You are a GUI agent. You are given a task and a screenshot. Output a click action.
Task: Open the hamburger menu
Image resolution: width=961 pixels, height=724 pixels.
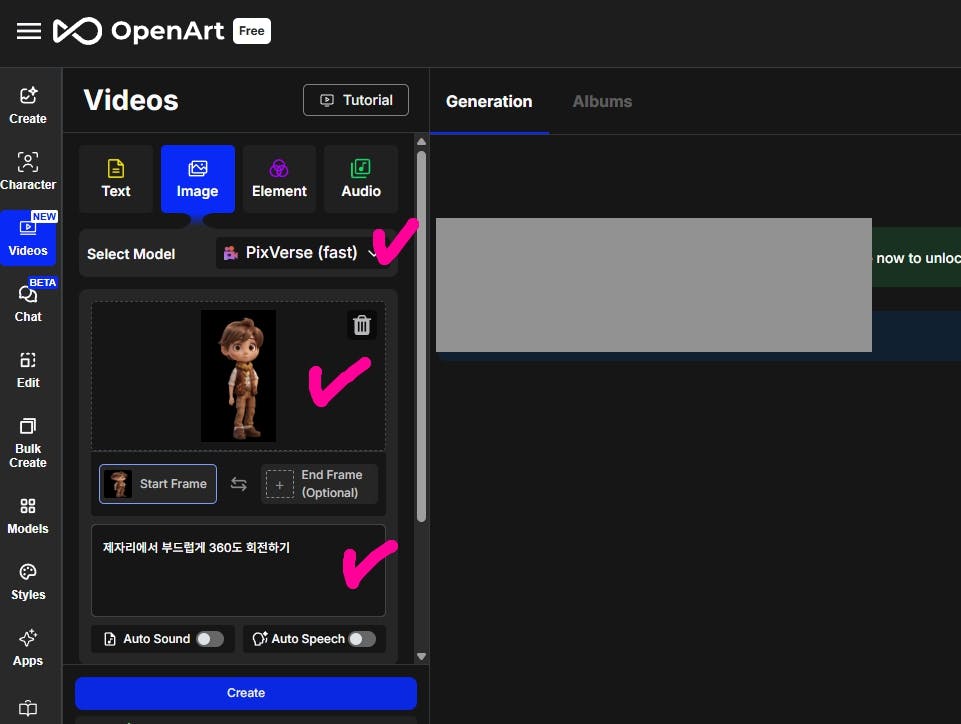click(x=28, y=31)
